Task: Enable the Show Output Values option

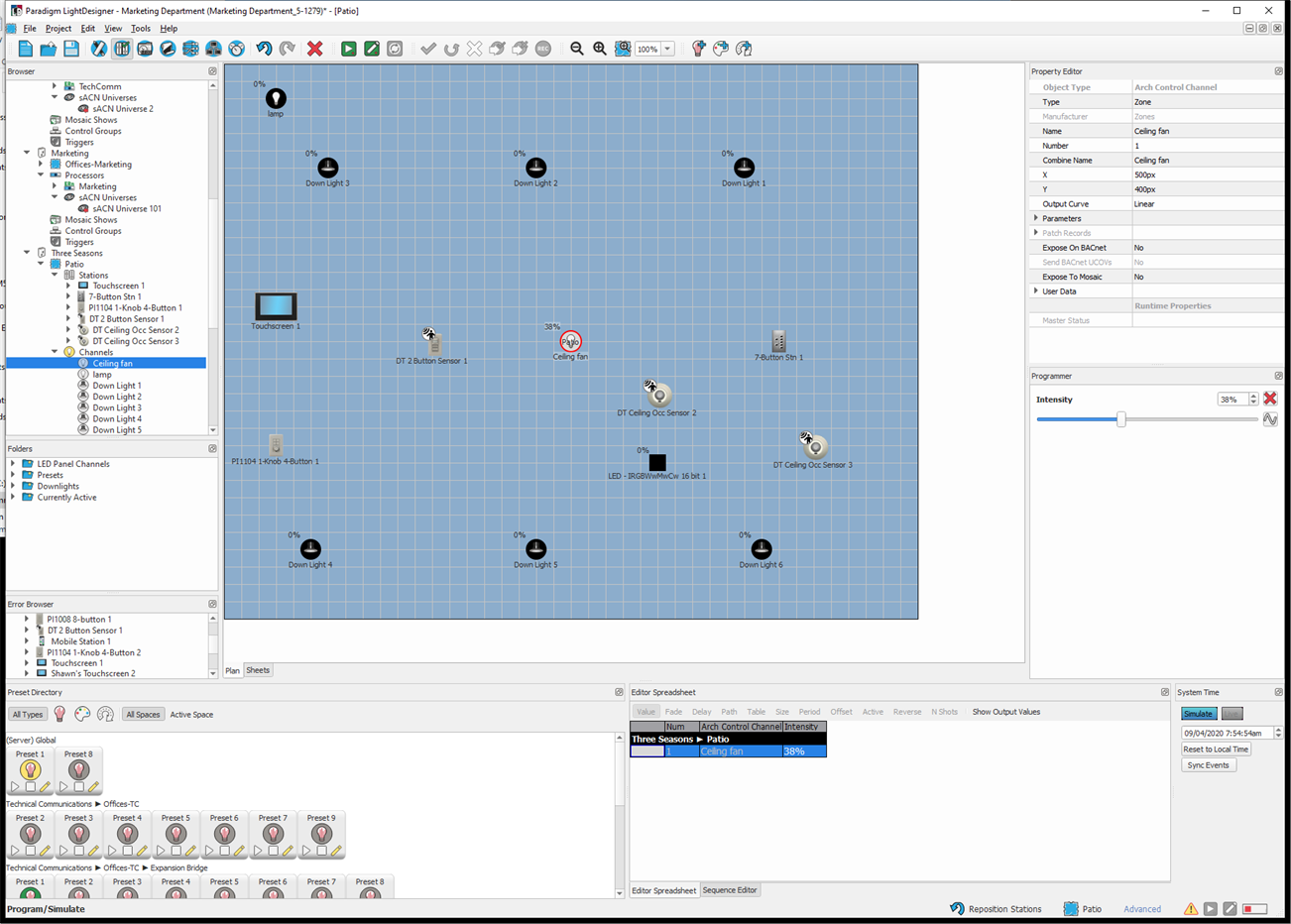Action: pos(1005,712)
